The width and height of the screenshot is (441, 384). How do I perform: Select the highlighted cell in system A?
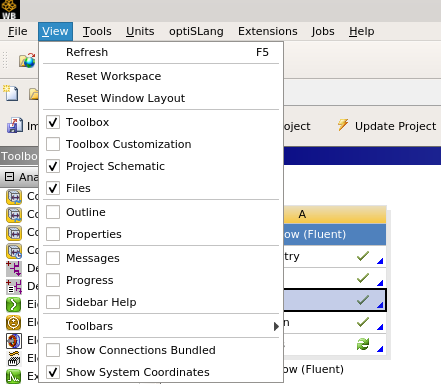click(335, 300)
